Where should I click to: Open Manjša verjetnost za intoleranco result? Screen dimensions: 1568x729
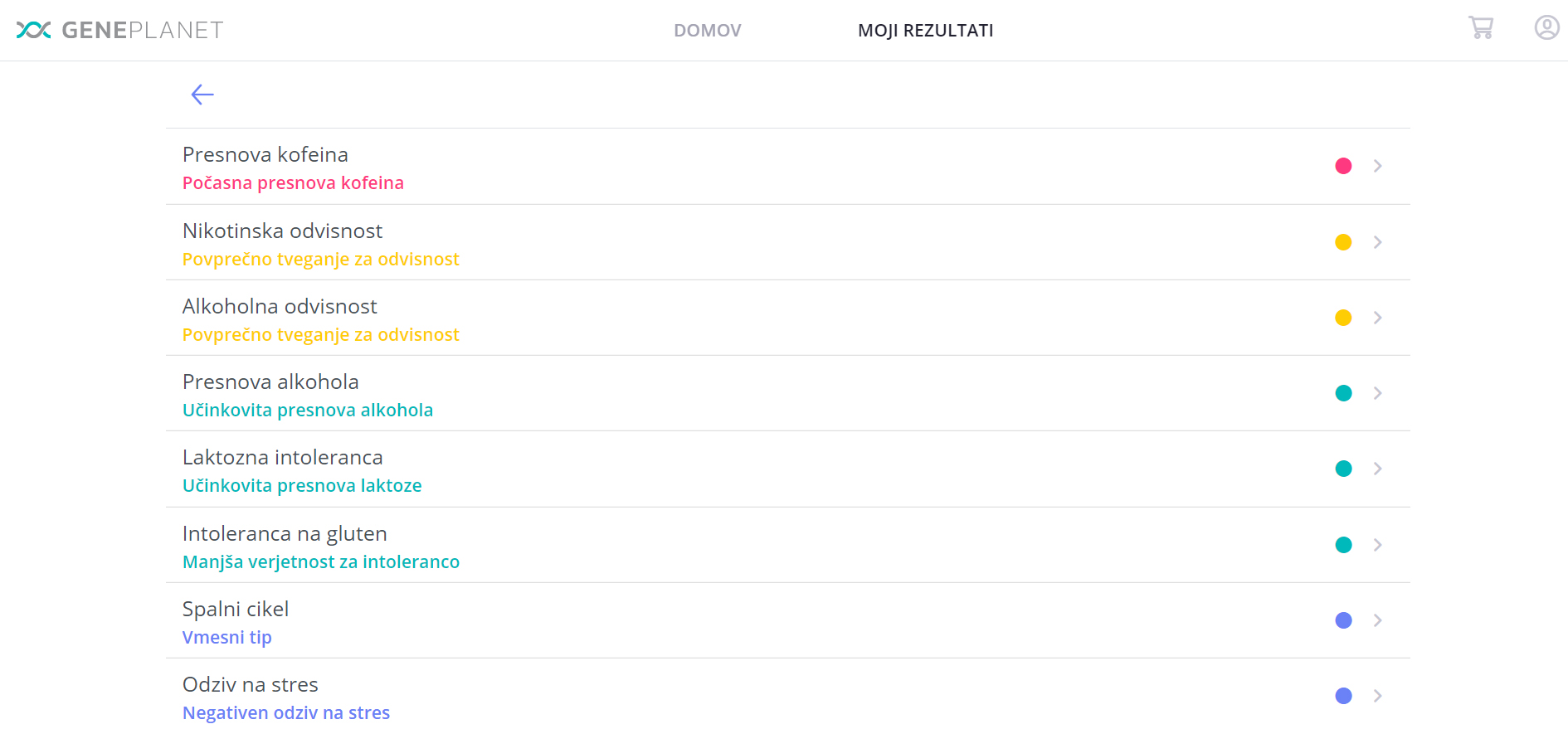point(321,562)
